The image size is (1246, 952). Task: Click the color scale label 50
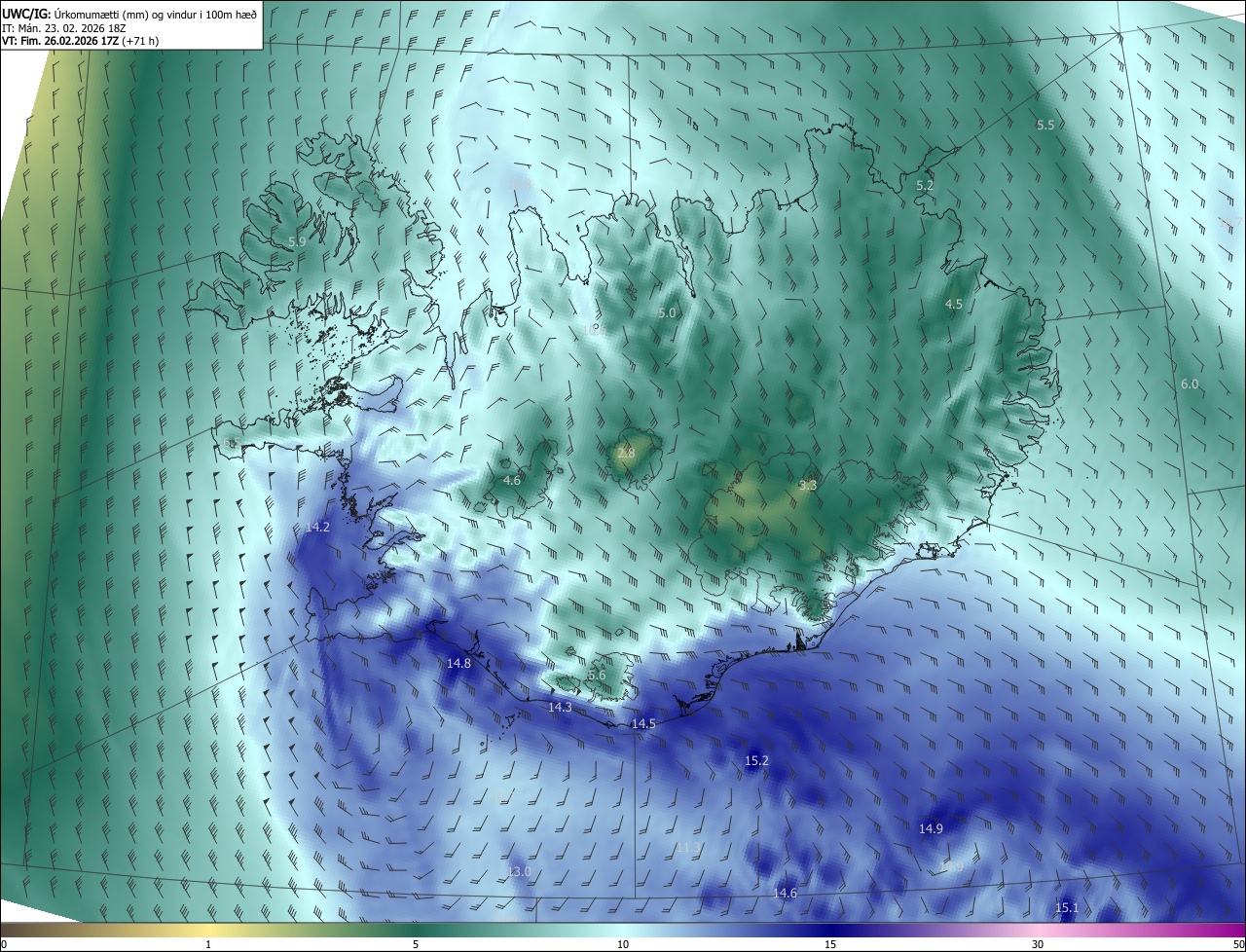point(1237,944)
